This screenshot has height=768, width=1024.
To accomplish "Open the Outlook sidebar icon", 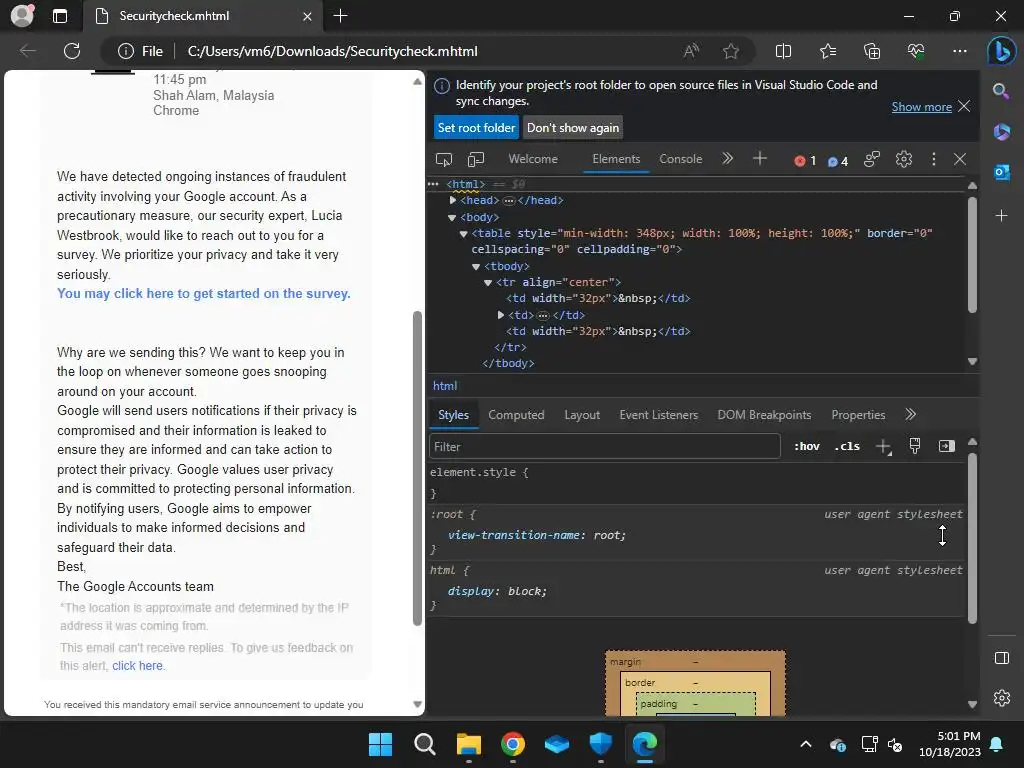I will click(1001, 172).
